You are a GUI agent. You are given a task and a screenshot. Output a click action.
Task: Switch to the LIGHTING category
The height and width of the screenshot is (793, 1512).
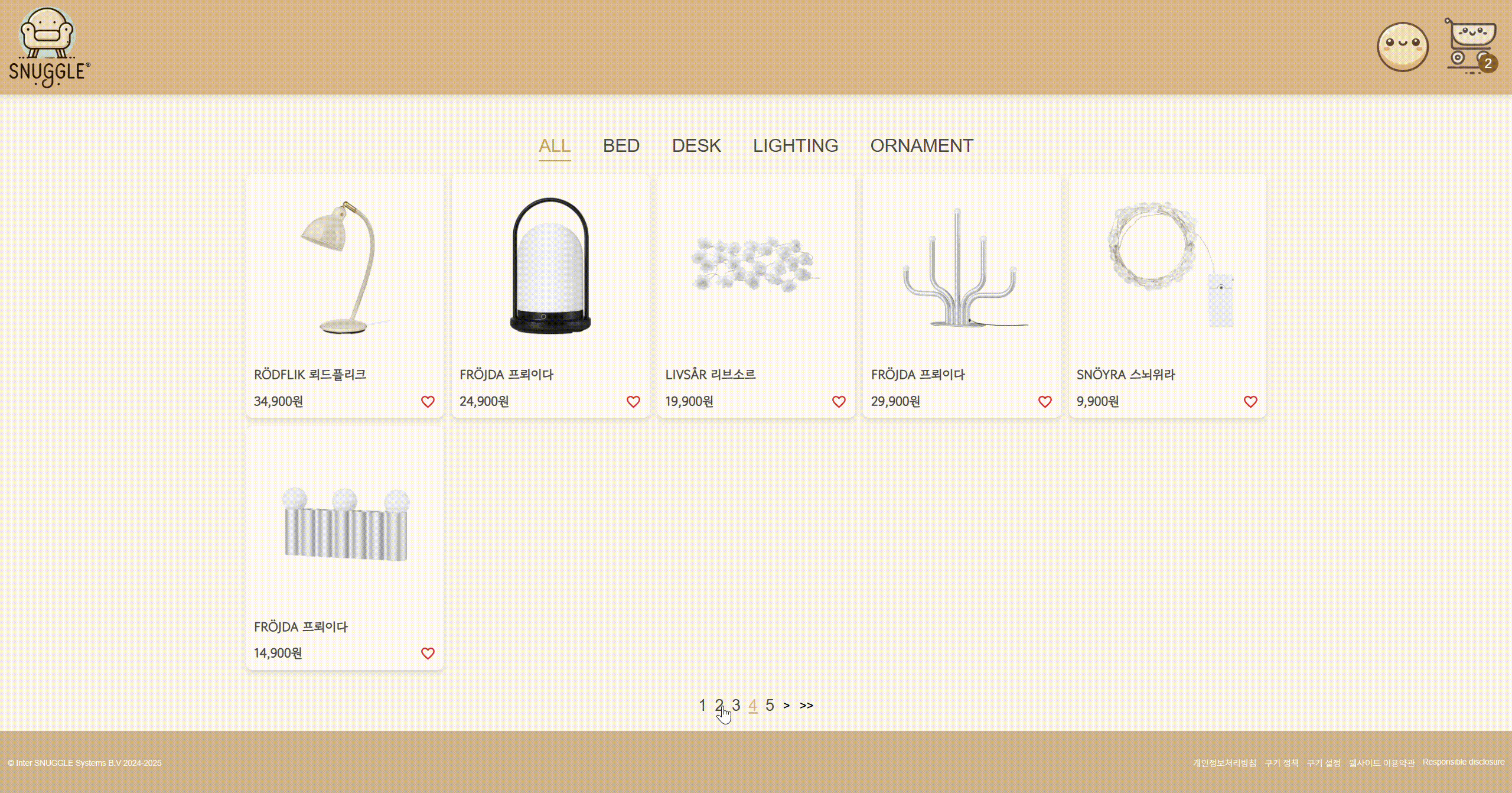point(795,146)
